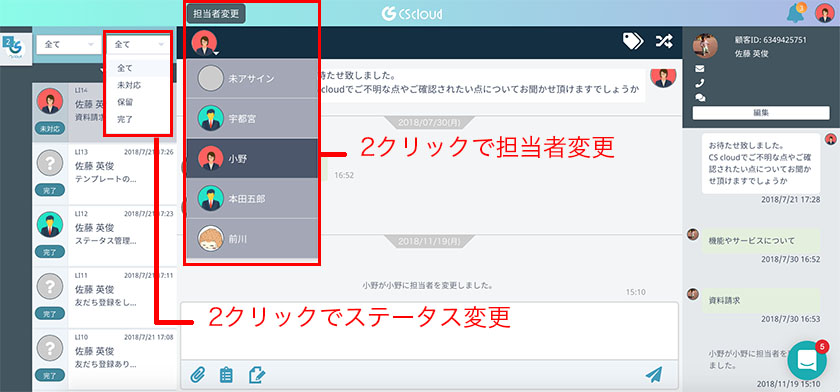Image resolution: width=840 pixels, height=392 pixels.
Task: Open ticket L113 テンプレートの… conversation
Action: point(104,174)
